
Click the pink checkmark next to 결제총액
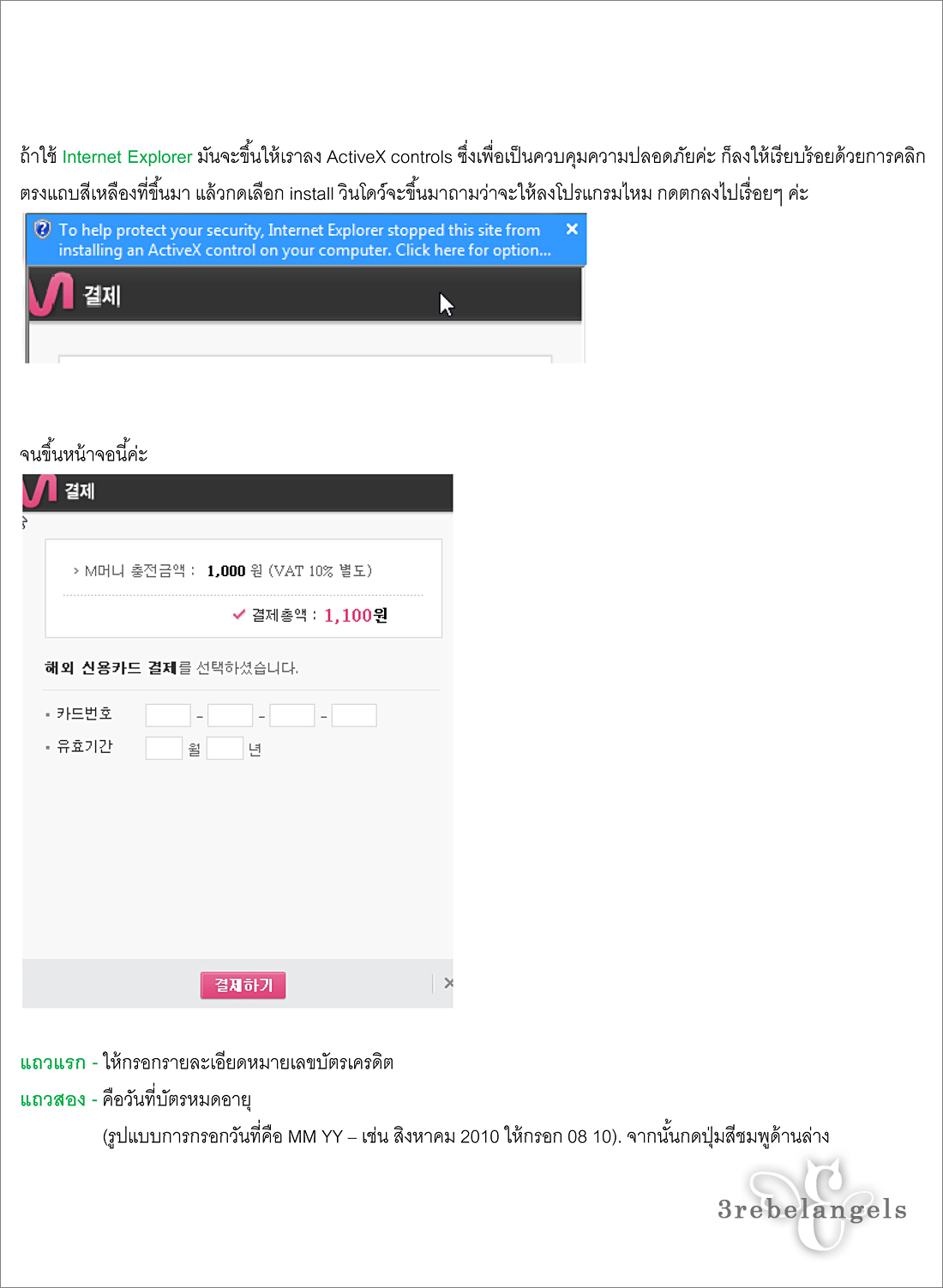[x=239, y=614]
